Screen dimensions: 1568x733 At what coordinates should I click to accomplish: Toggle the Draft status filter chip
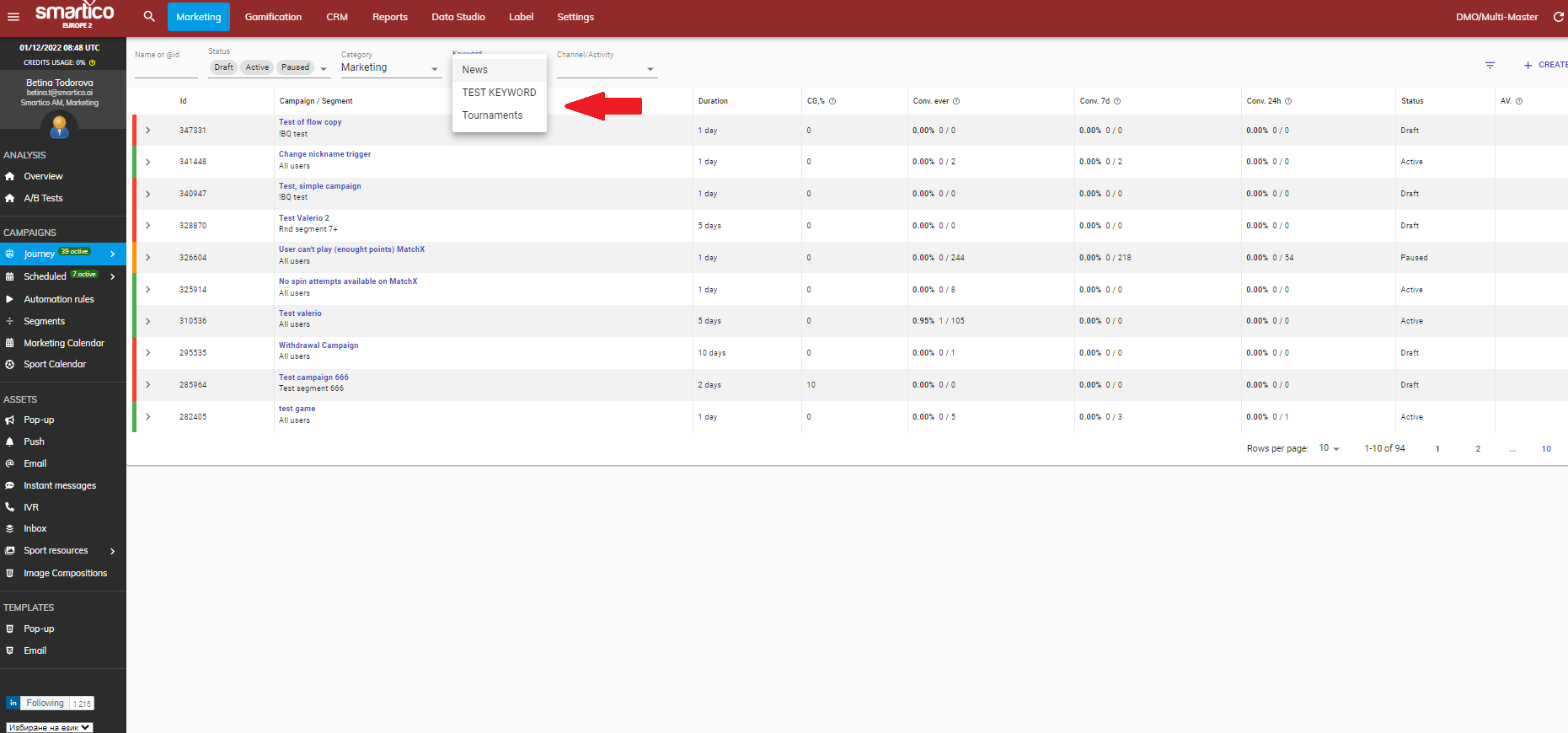click(223, 67)
